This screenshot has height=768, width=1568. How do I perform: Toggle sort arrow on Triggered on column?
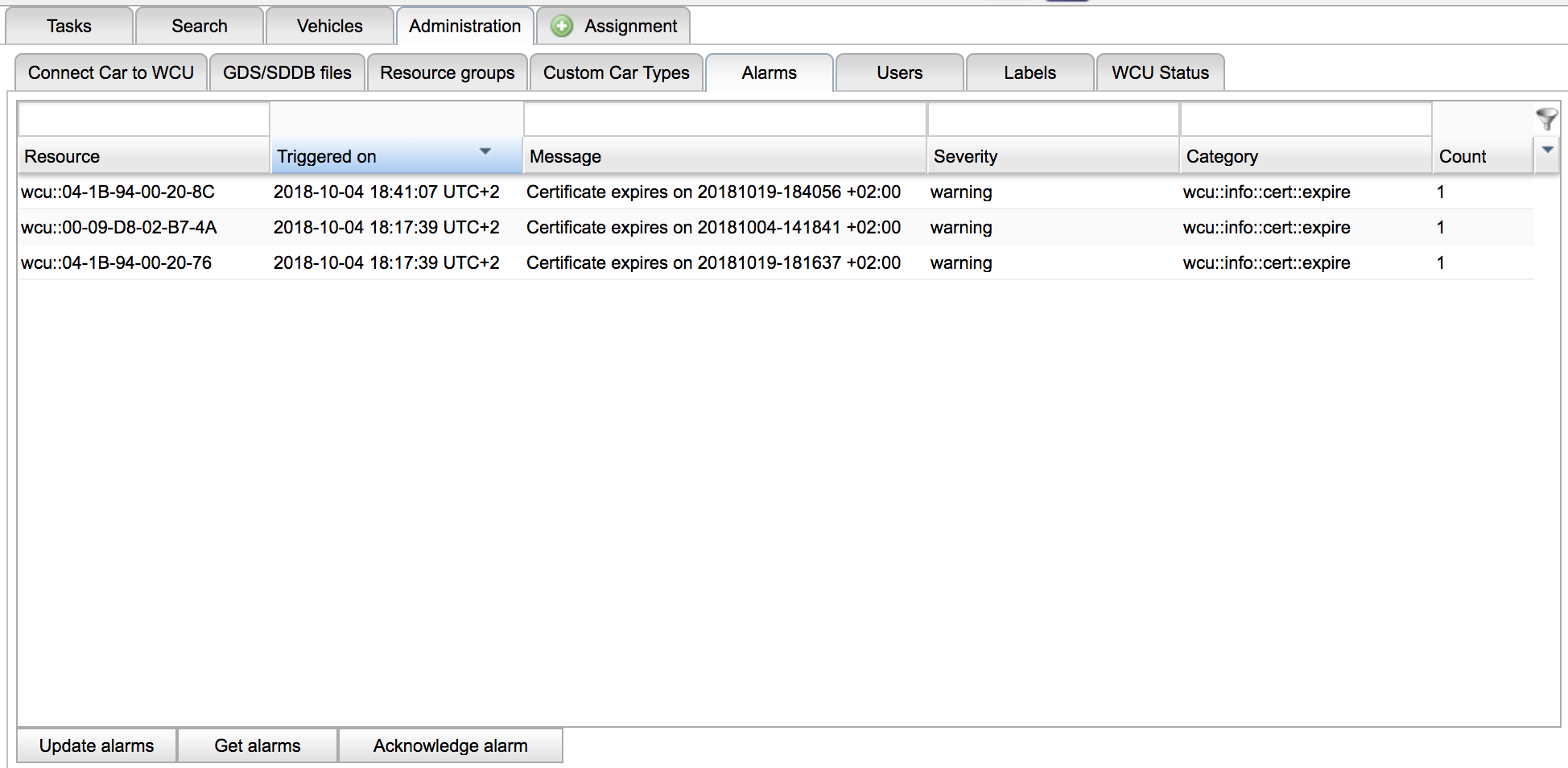485,152
